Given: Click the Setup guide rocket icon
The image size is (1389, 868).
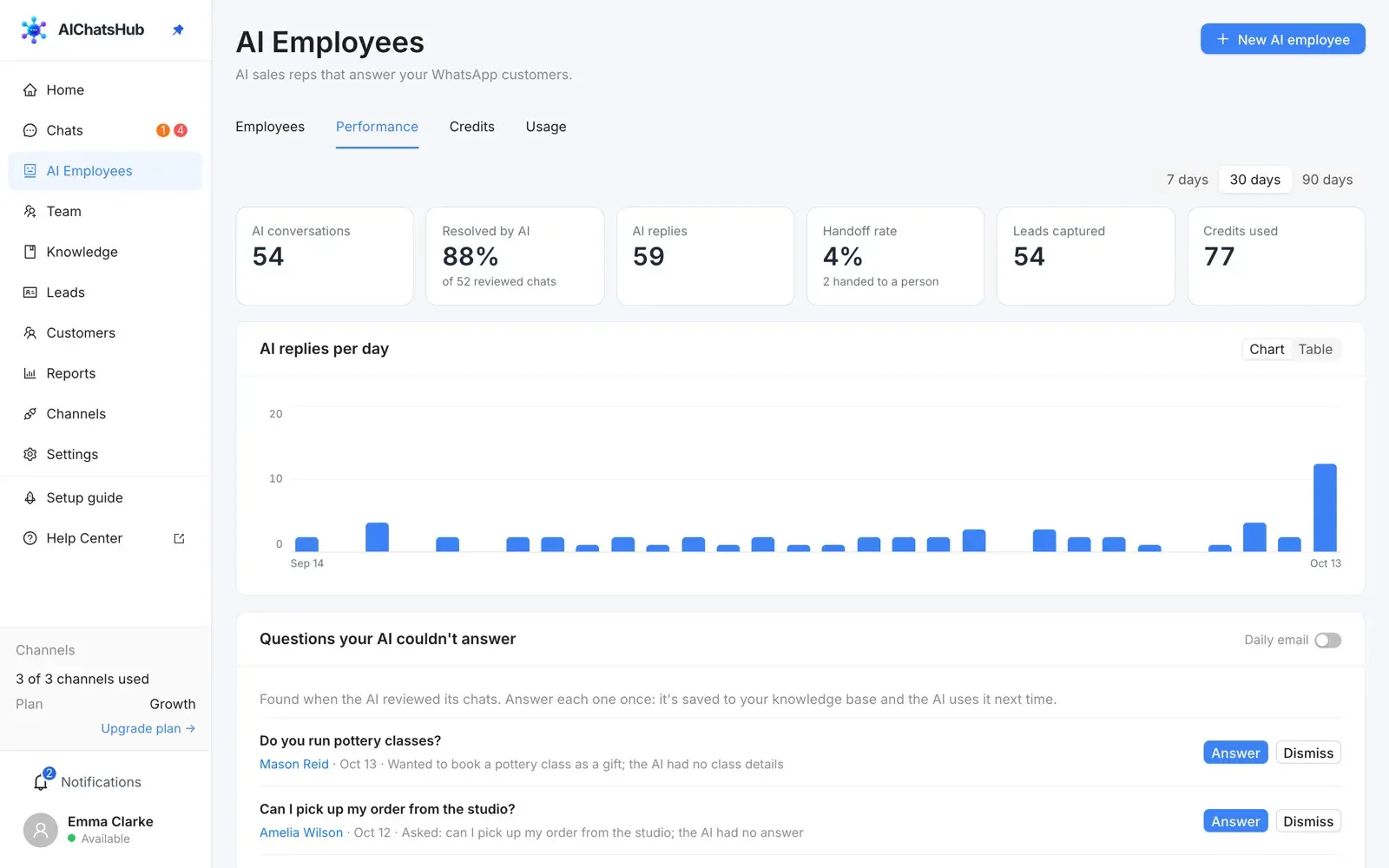Looking at the screenshot, I should (x=30, y=498).
